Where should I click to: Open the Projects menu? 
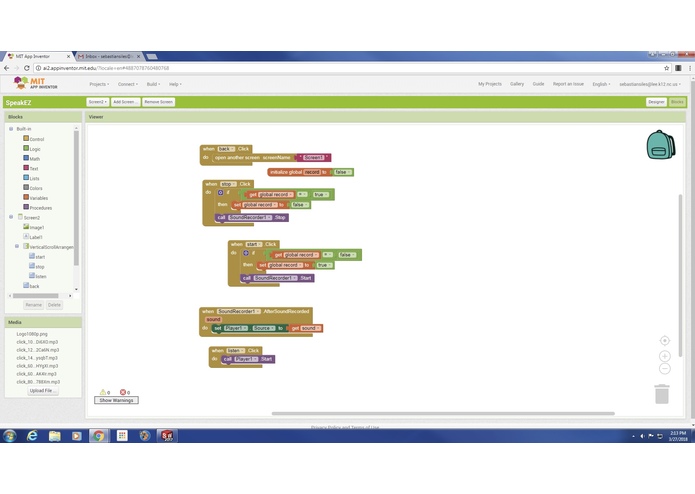click(99, 84)
